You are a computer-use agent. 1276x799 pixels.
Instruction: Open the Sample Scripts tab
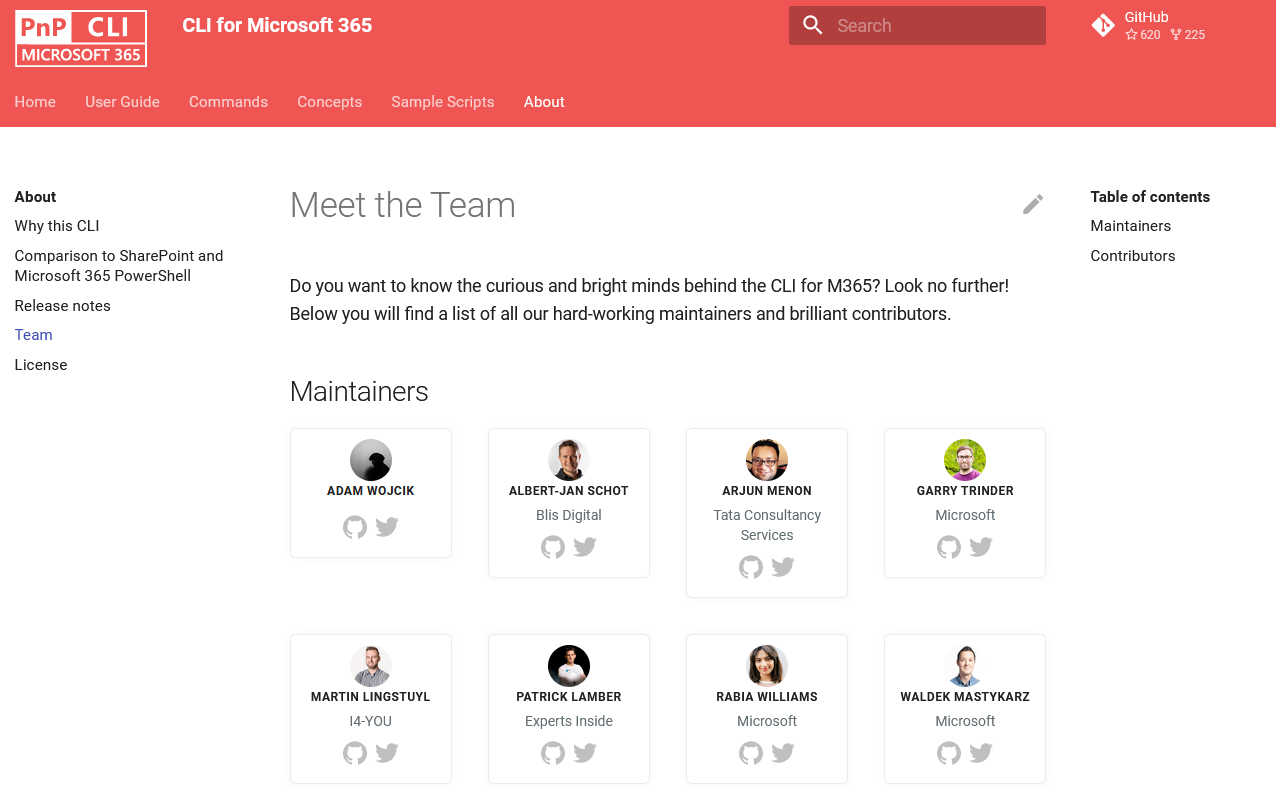pyautogui.click(x=443, y=102)
